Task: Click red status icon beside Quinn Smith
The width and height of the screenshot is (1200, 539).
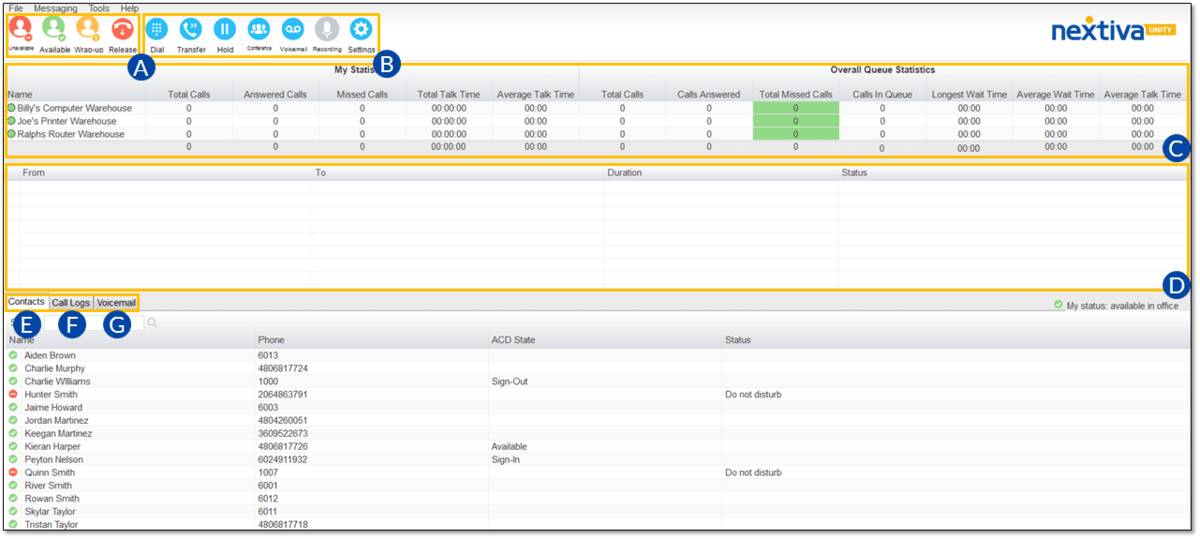Action: click(13, 472)
